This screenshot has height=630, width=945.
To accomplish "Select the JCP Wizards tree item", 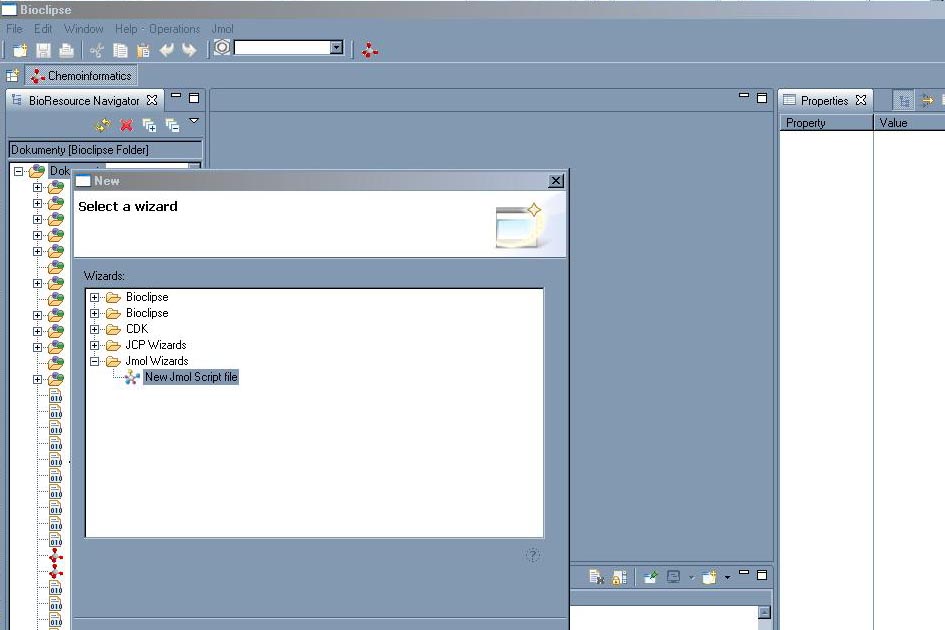I will 156,345.
